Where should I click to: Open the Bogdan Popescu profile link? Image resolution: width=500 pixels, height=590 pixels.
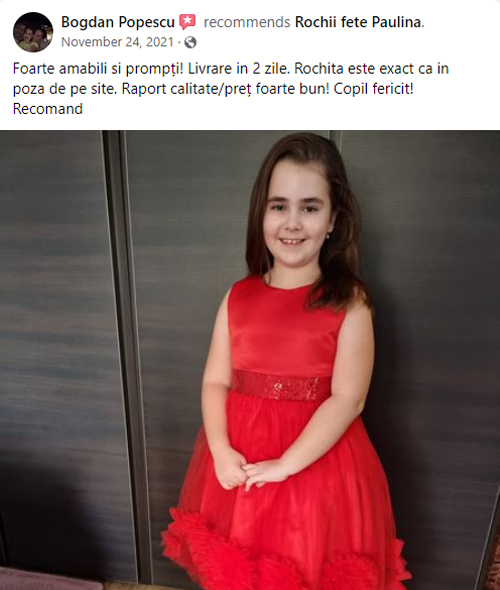pos(118,22)
